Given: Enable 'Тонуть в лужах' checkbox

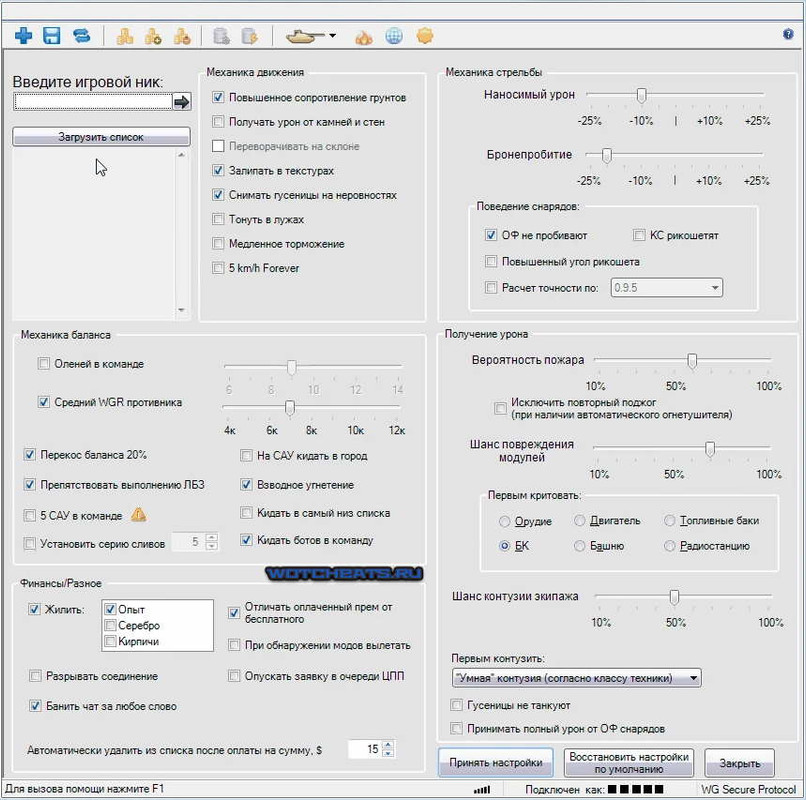Looking at the screenshot, I should (x=218, y=220).
